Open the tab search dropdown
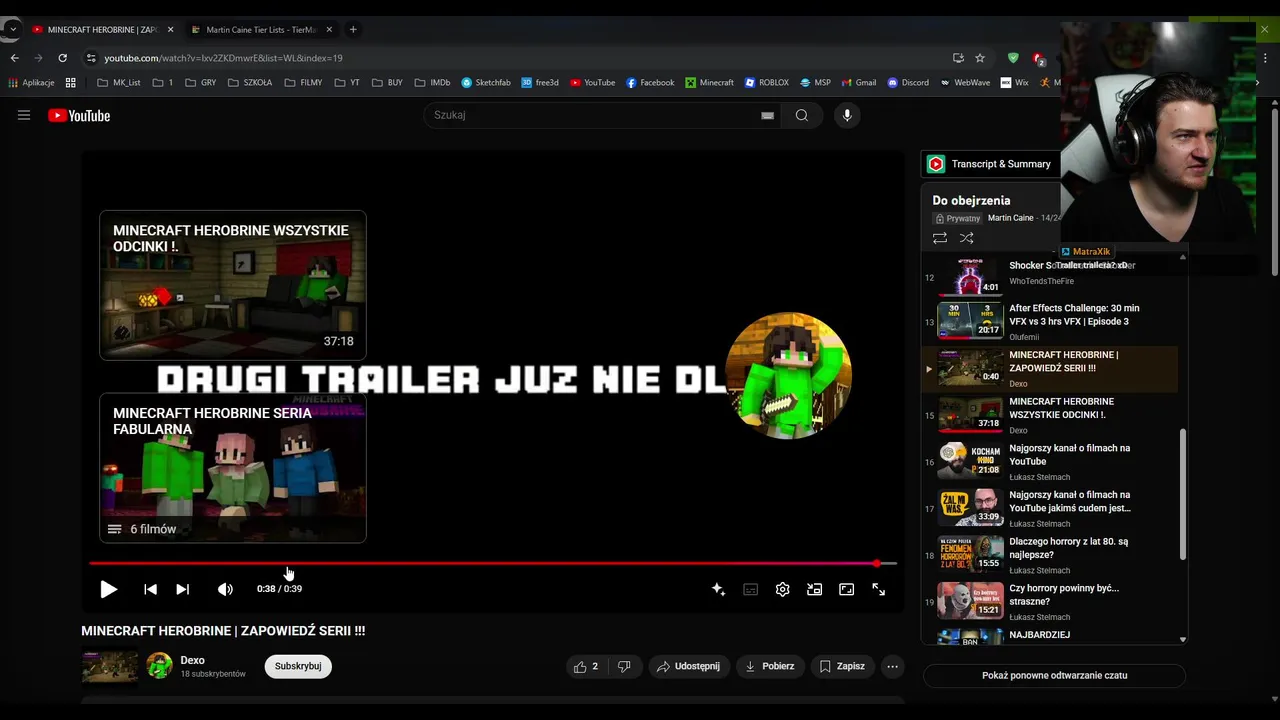This screenshot has width=1280, height=720. 12,30
